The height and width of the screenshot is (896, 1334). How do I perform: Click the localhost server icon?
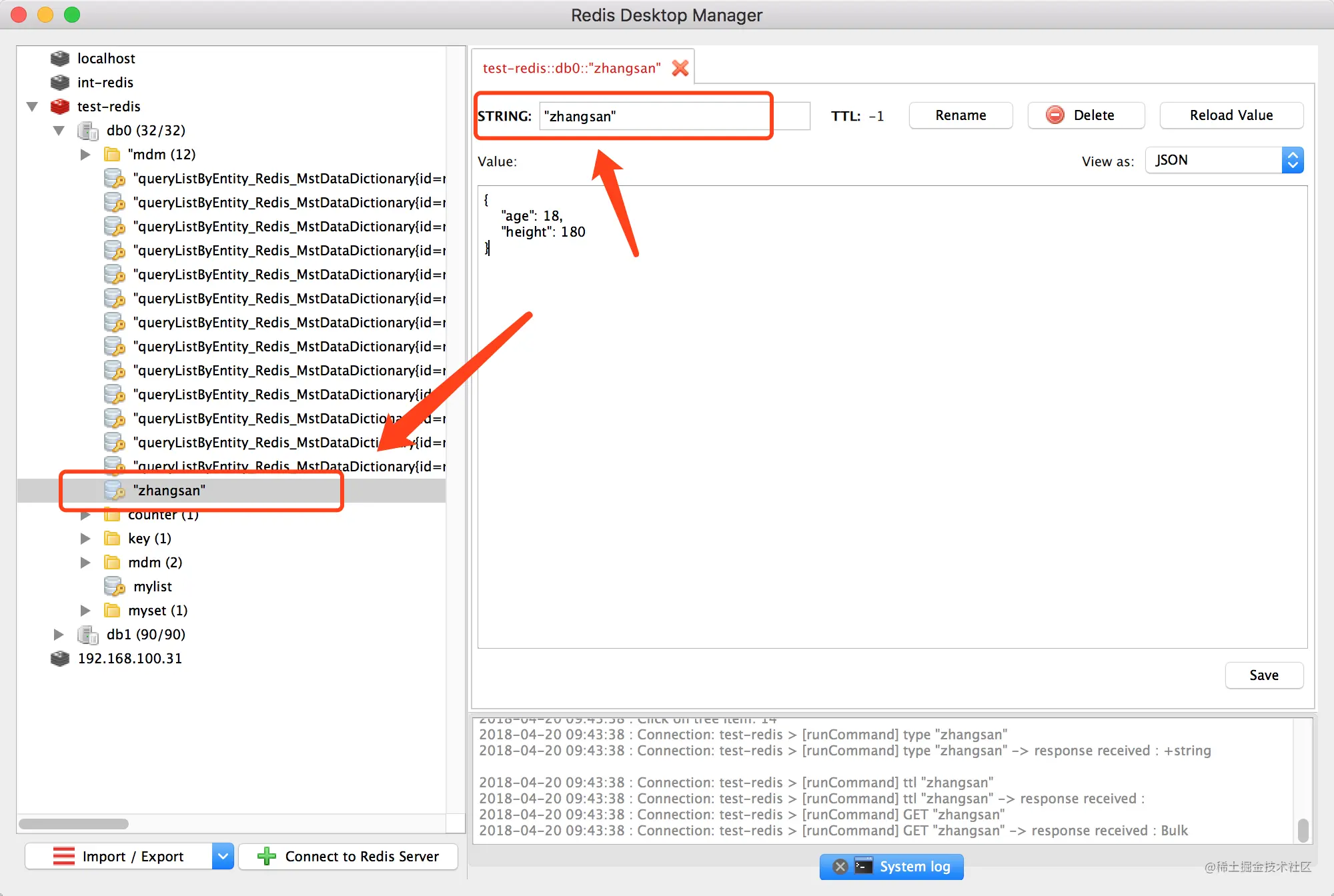60,59
